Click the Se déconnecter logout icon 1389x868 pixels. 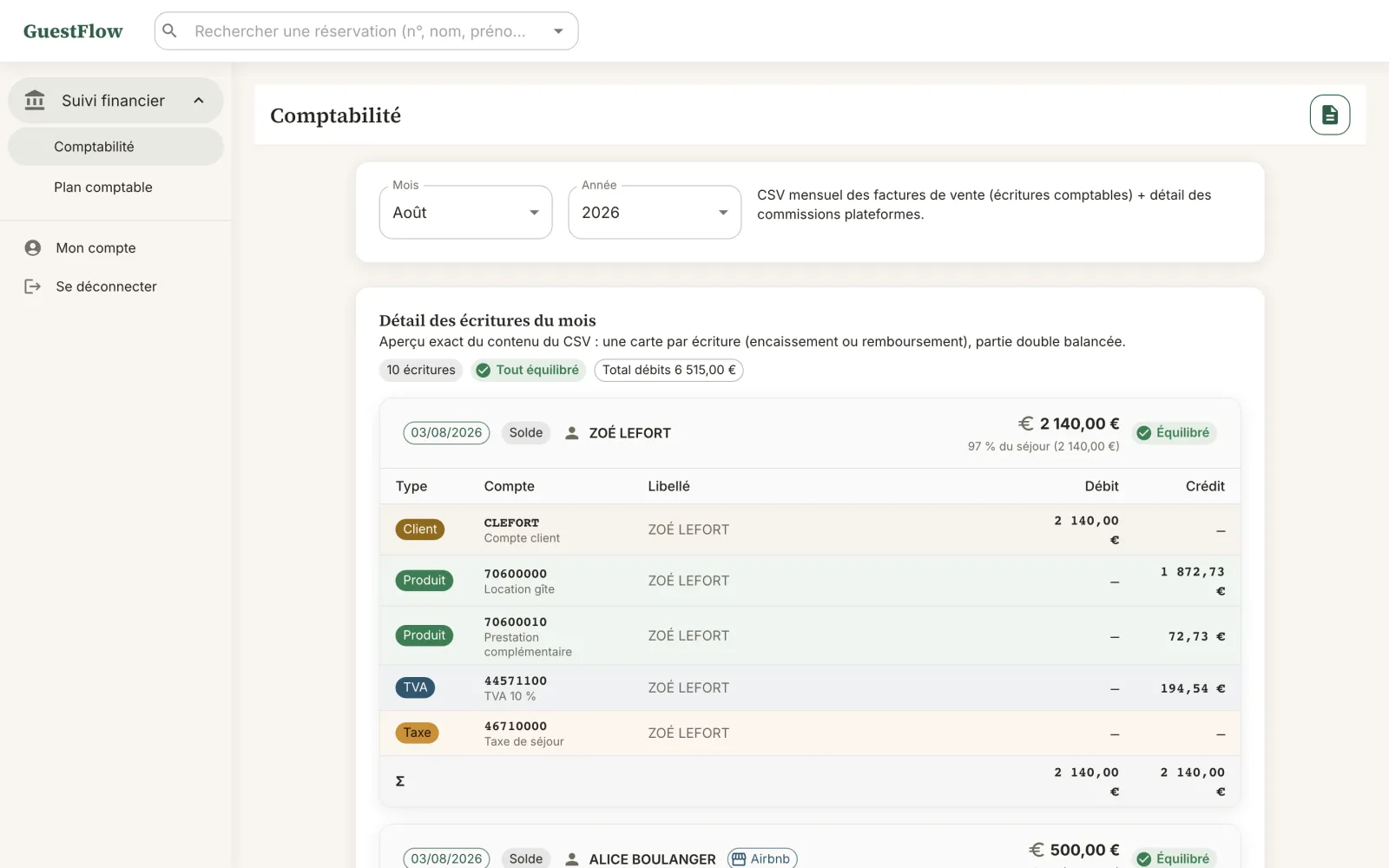click(x=33, y=286)
